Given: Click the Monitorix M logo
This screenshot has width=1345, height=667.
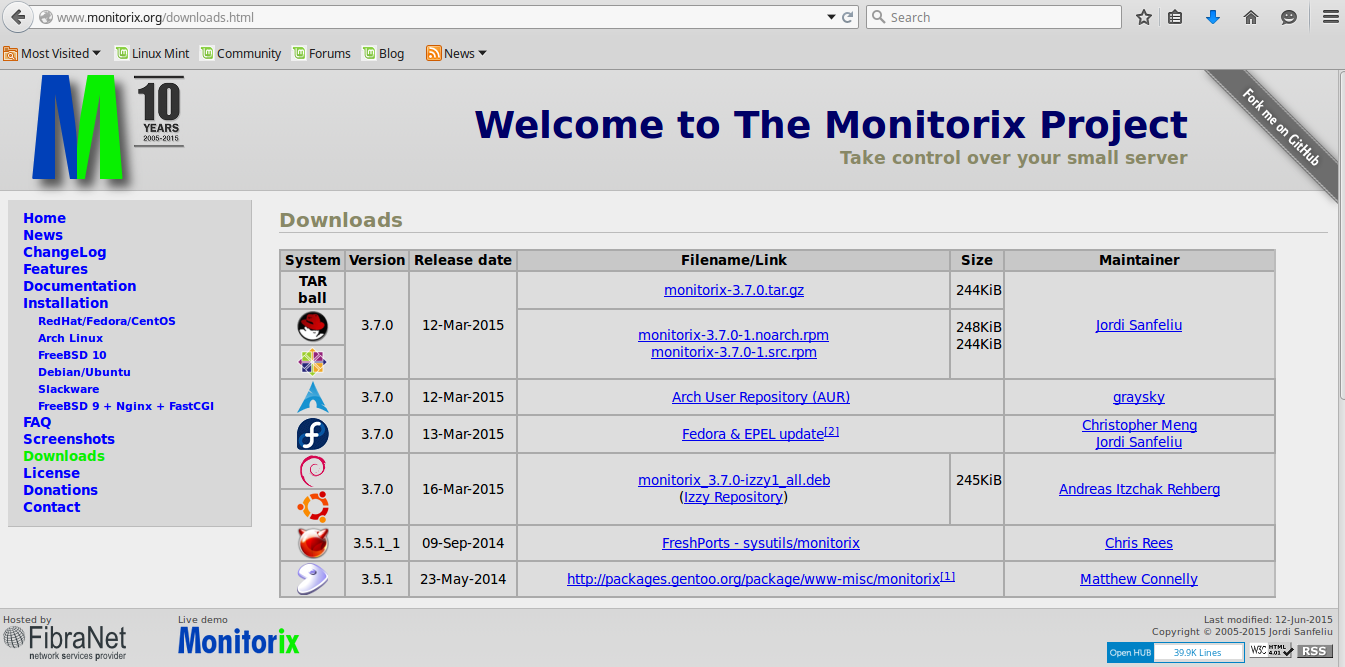Looking at the screenshot, I should pyautogui.click(x=78, y=127).
